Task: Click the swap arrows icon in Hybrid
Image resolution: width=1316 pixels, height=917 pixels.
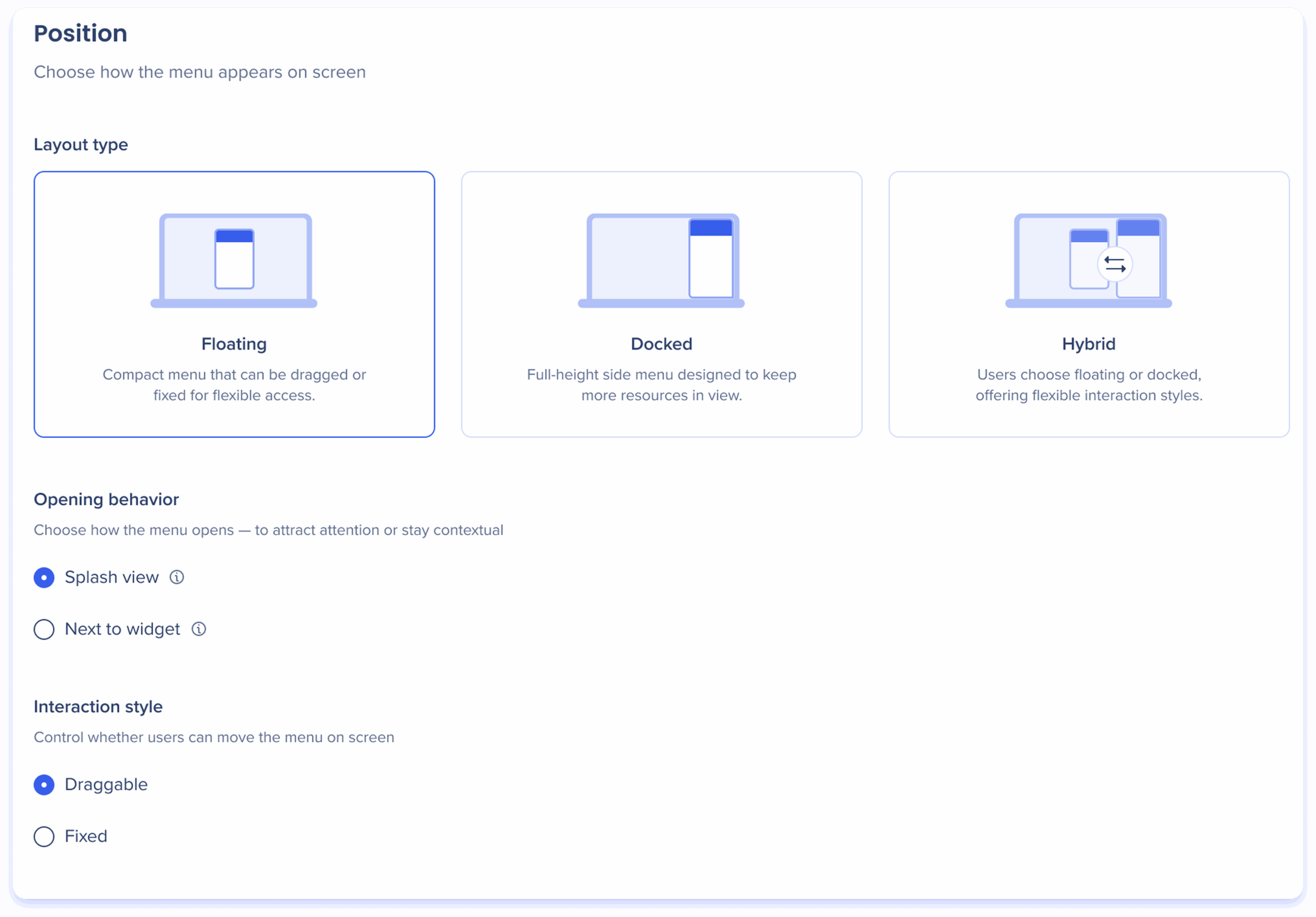Action: click(1114, 264)
